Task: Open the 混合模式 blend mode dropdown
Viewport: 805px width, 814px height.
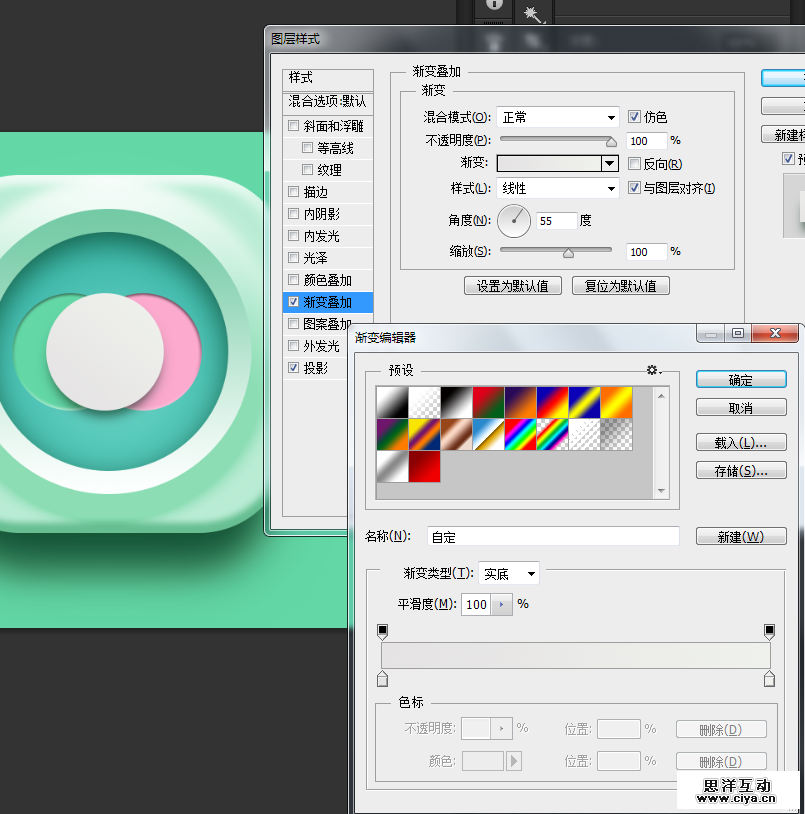Action: click(x=557, y=117)
